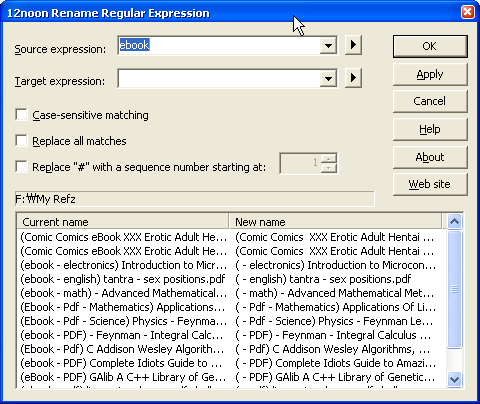Click the file list scroll up arrow
This screenshot has width=480, height=404.
(x=454, y=221)
